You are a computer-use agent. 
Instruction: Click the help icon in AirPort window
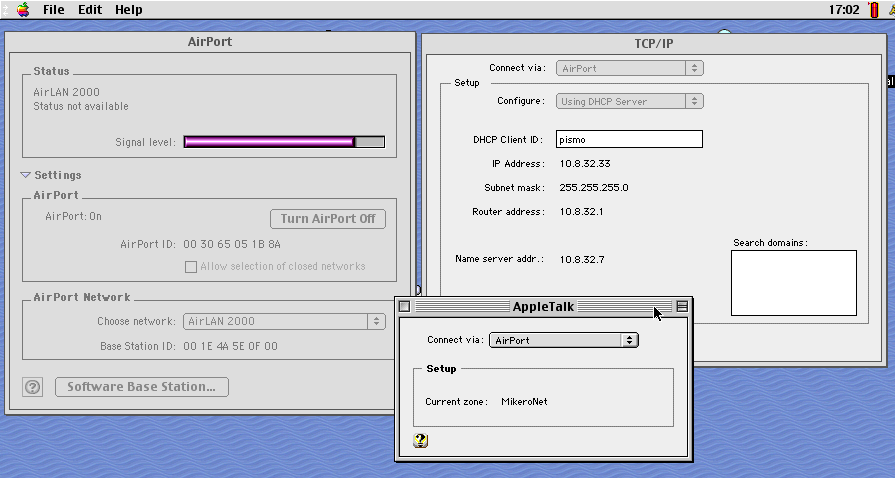(33, 387)
